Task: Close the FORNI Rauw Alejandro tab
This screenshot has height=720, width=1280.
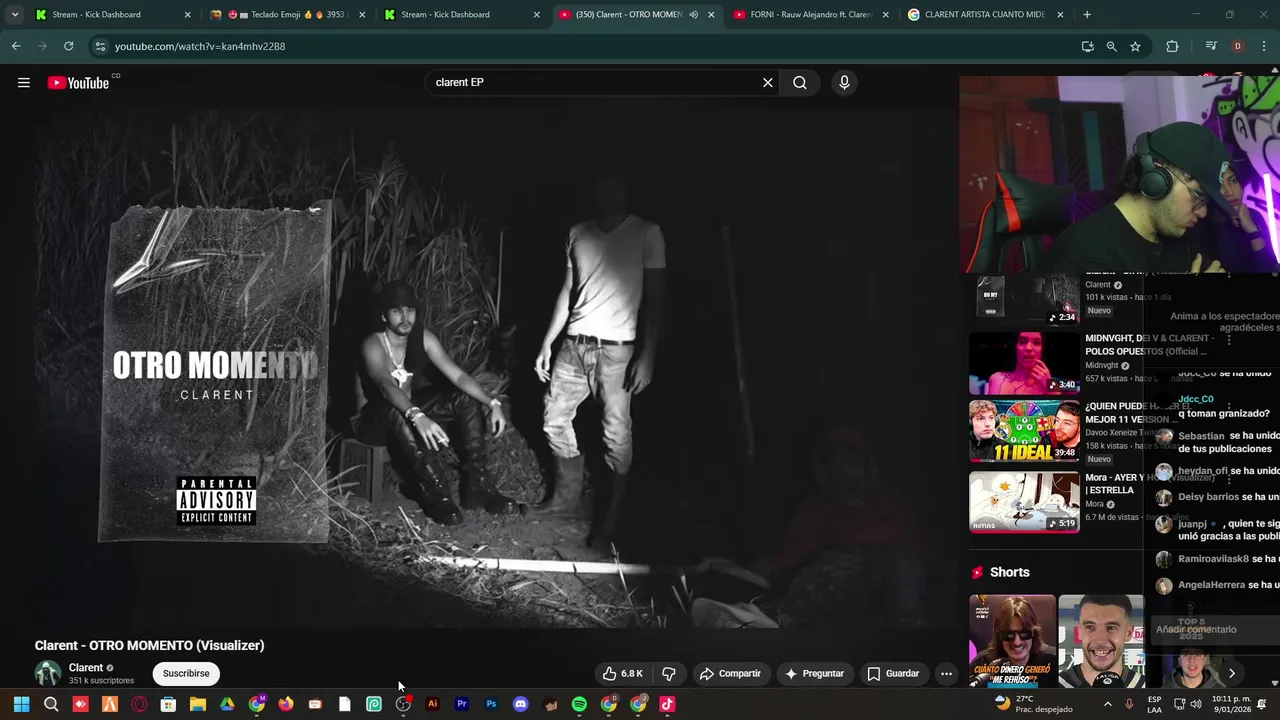Action: point(885,15)
